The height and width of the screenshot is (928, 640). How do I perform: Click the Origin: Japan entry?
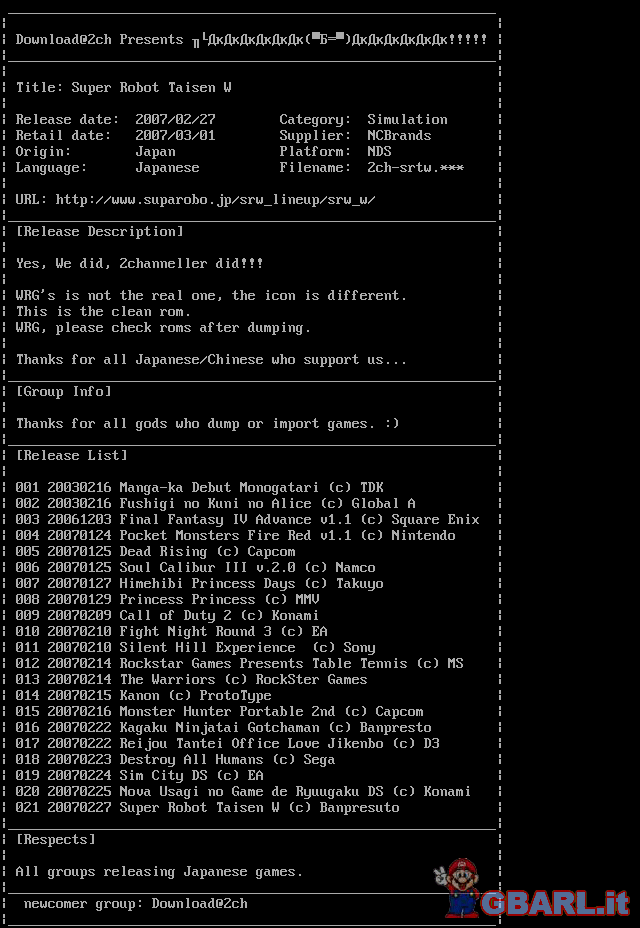pos(96,152)
